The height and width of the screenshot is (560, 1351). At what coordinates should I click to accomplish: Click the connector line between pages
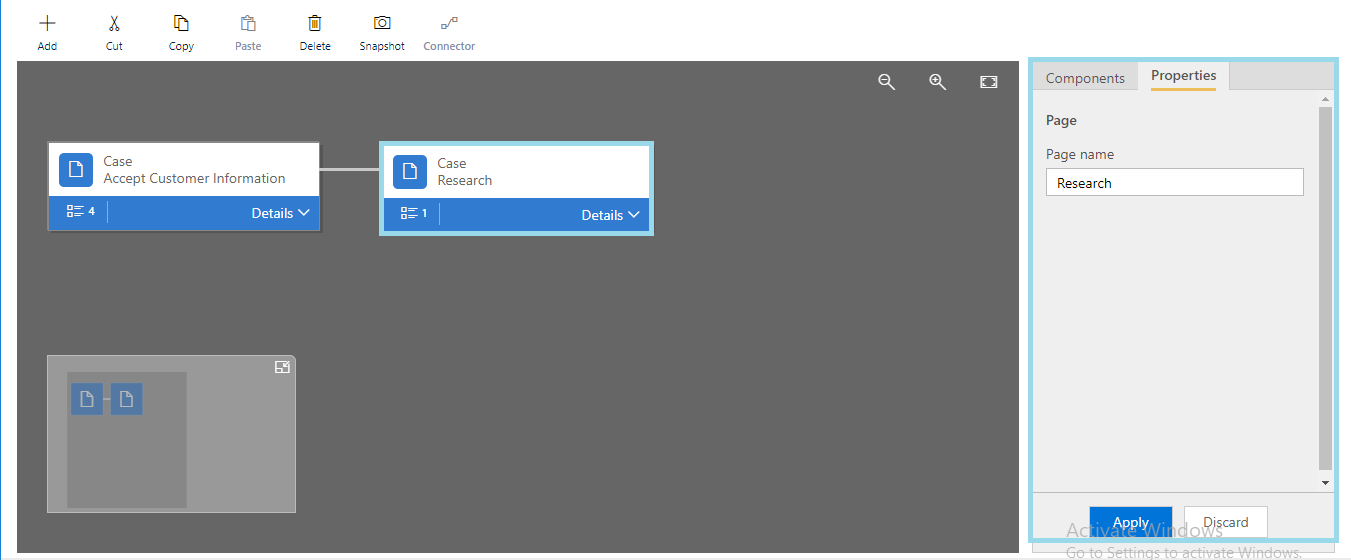click(x=350, y=169)
